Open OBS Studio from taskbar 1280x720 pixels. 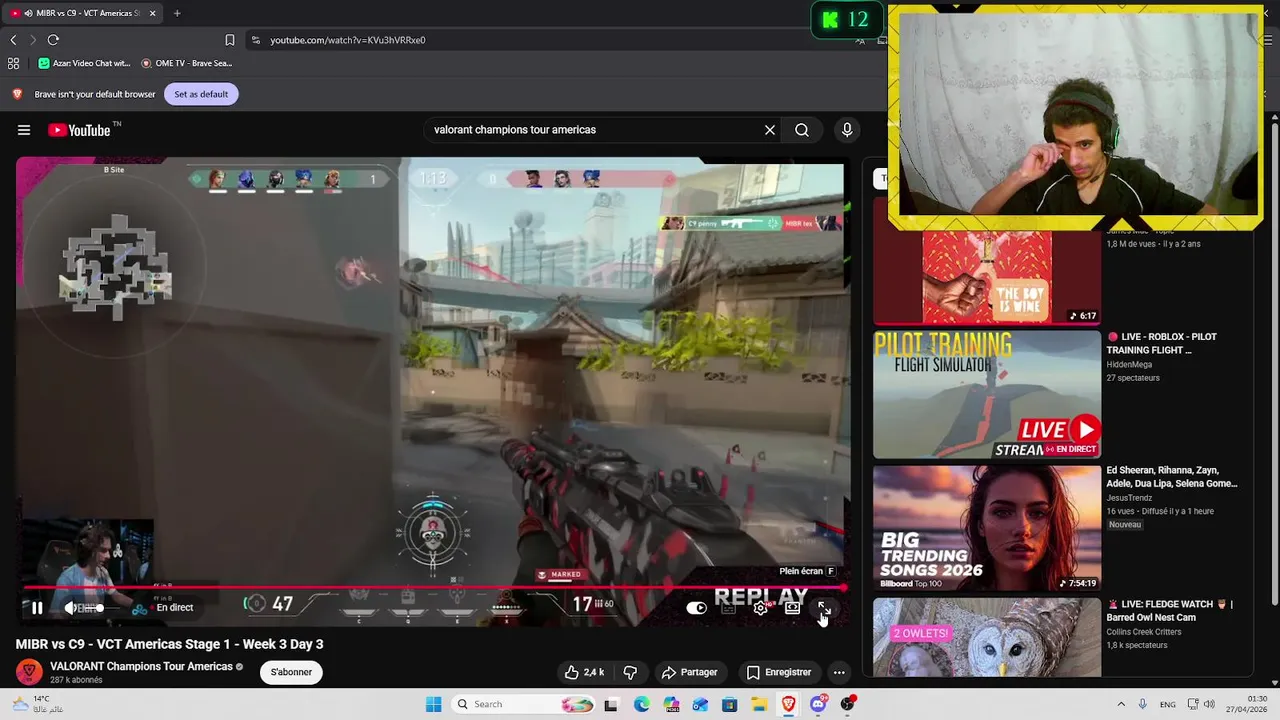pyautogui.click(x=848, y=704)
